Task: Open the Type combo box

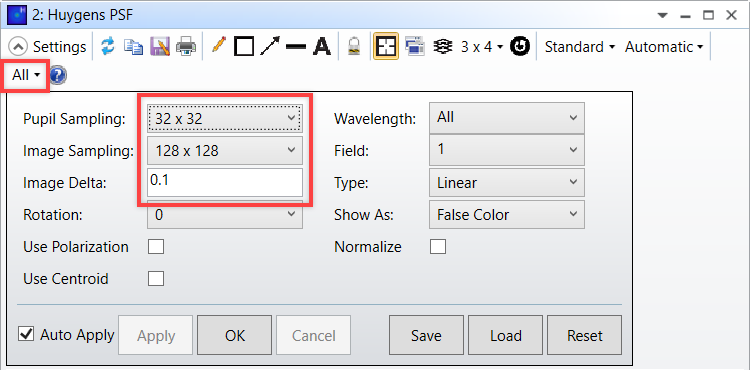Action: coord(507,183)
